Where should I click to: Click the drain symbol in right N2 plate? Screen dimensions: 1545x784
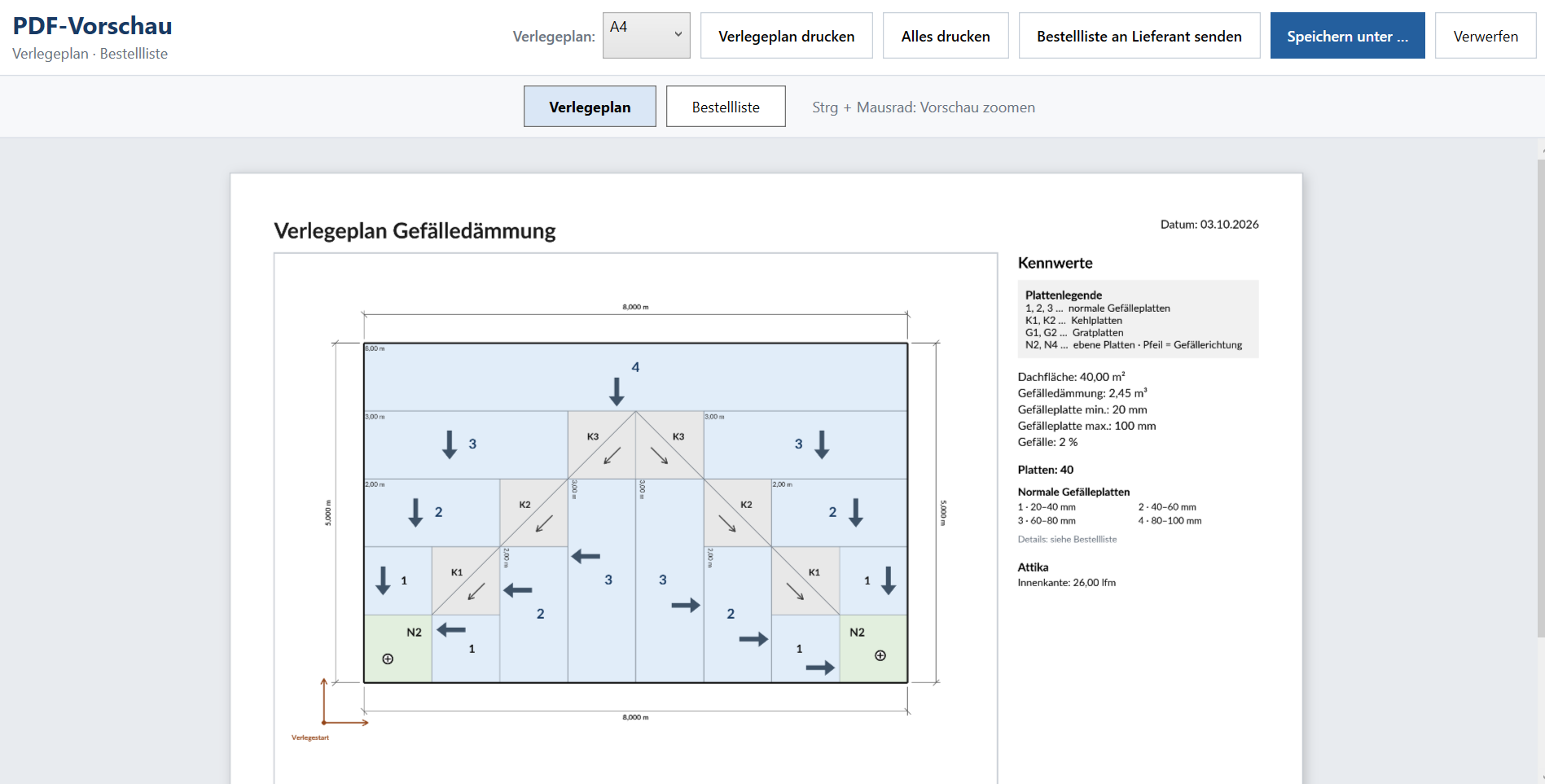click(880, 655)
